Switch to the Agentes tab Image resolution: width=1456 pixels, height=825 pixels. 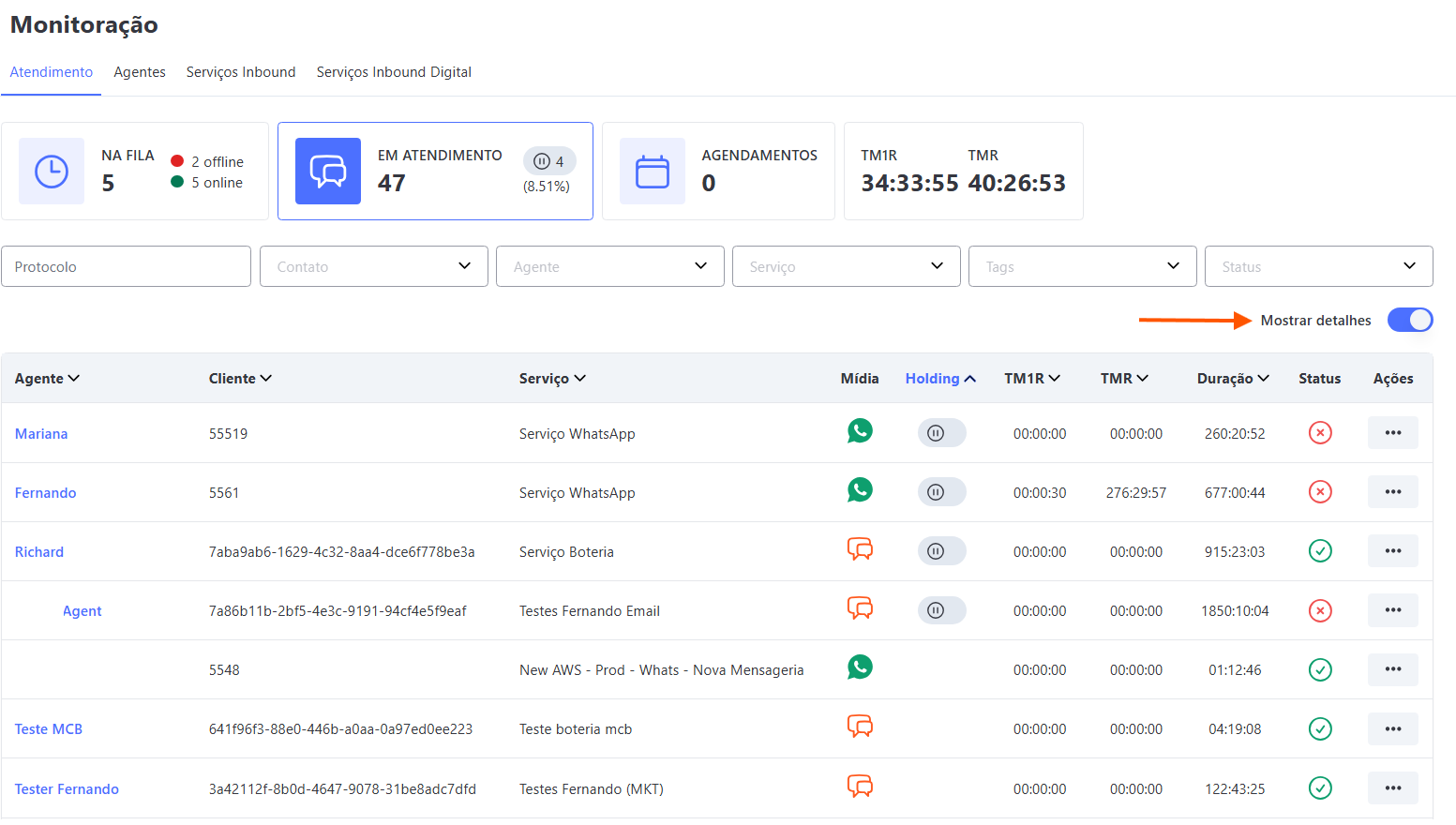(140, 72)
